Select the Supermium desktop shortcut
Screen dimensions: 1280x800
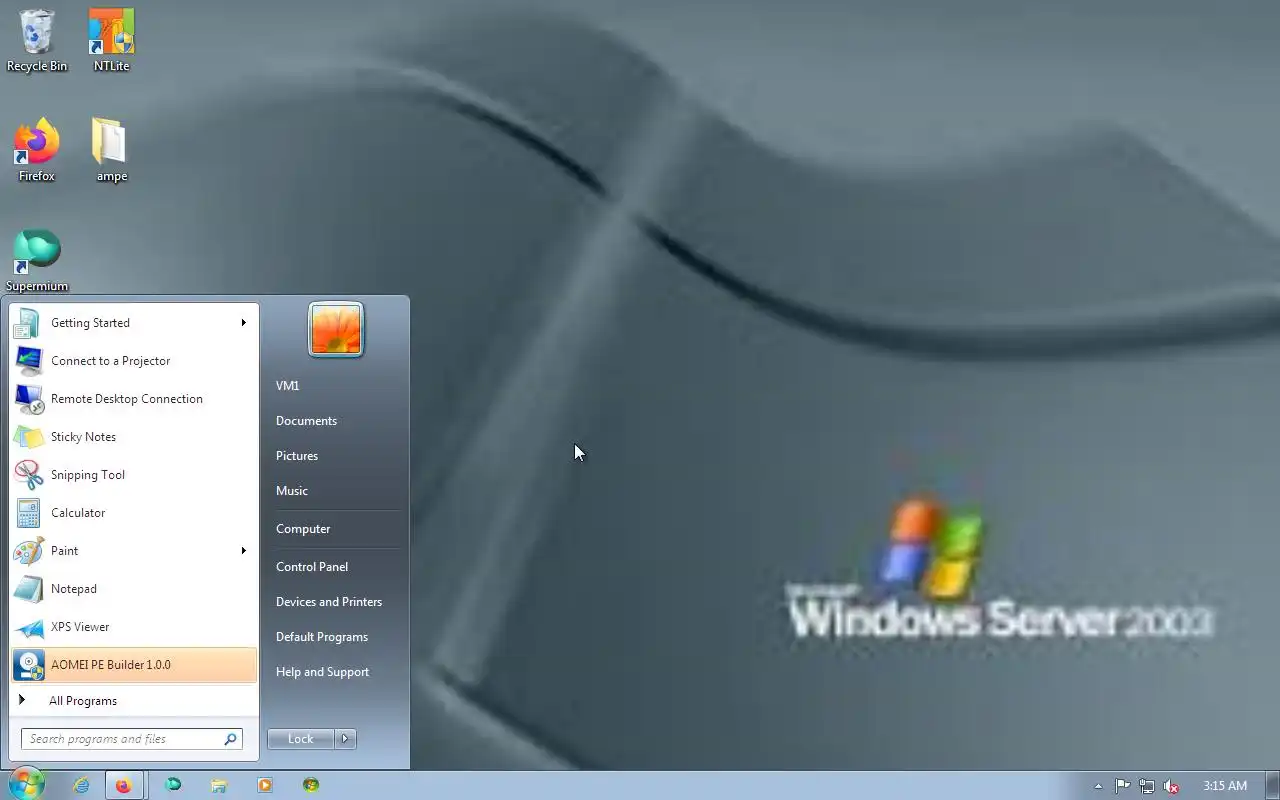[x=37, y=260]
